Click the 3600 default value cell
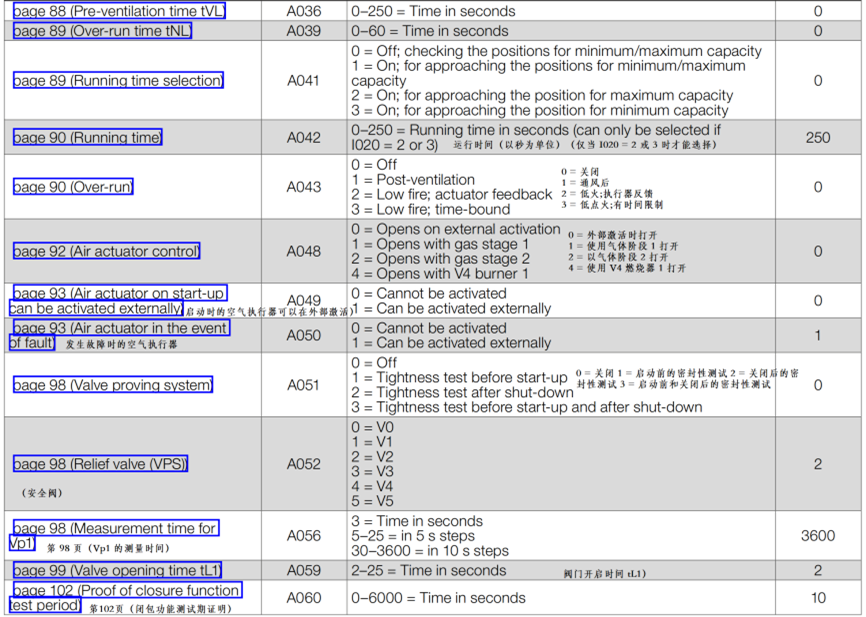The width and height of the screenshot is (866, 617). pyautogui.click(x=817, y=536)
